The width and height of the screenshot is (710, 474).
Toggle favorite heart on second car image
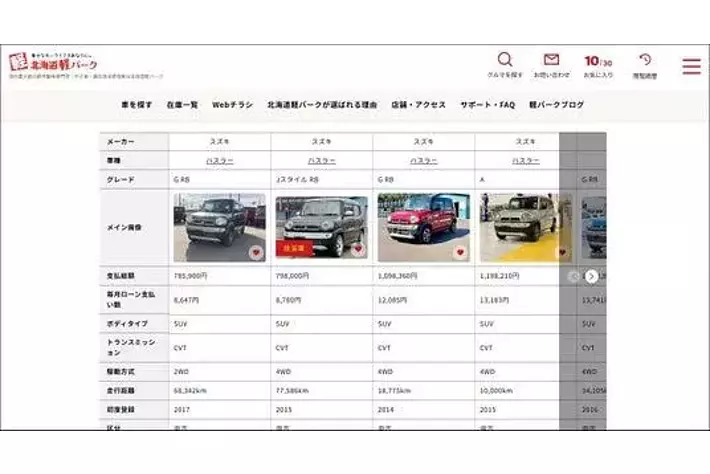(x=358, y=251)
